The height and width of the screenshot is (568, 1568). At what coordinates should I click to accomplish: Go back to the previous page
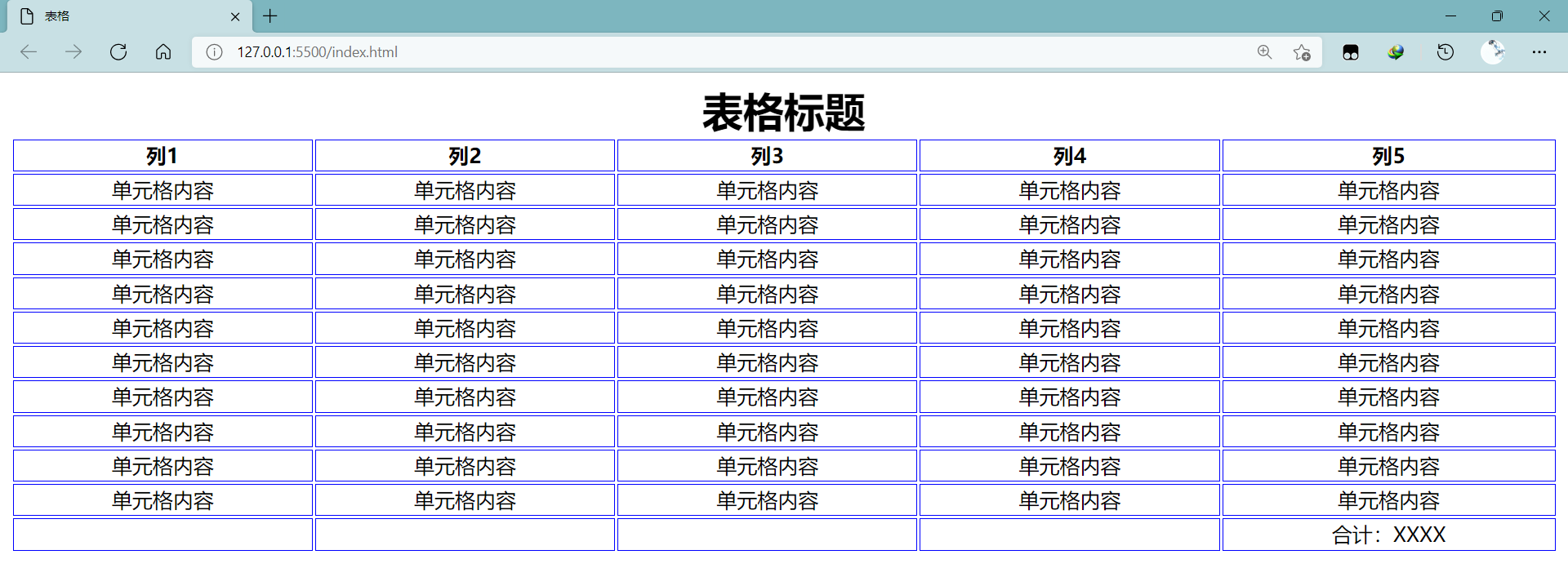29,52
